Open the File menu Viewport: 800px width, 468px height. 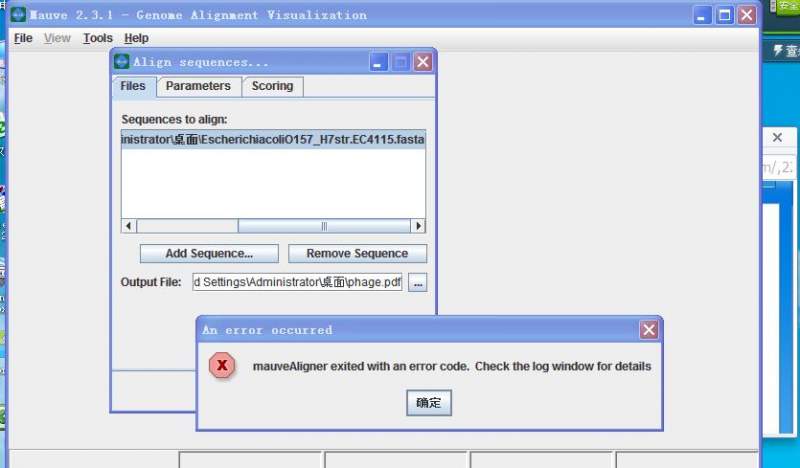[23, 38]
